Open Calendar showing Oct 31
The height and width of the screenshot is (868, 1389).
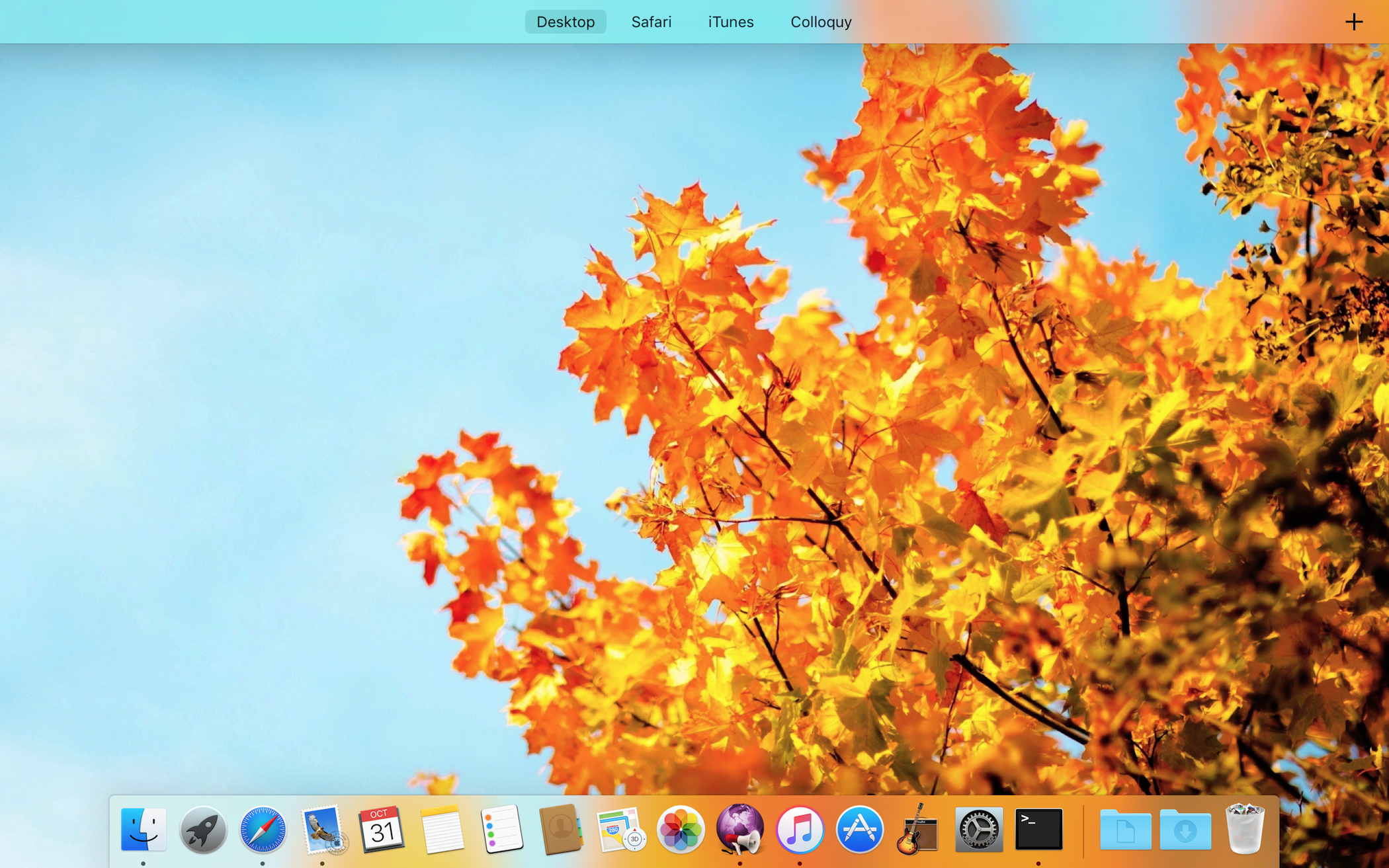(x=382, y=829)
